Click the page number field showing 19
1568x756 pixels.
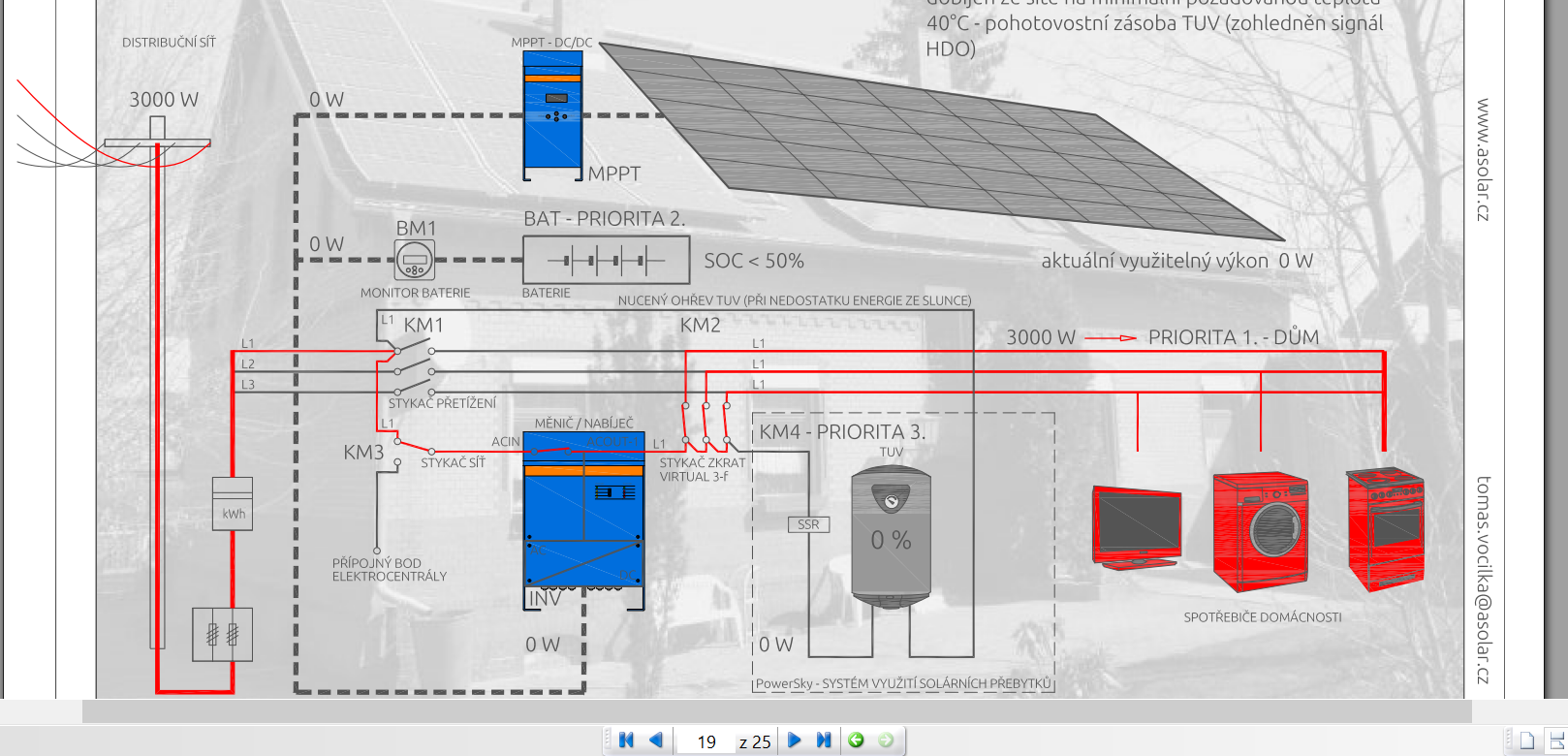pyautogui.click(x=706, y=741)
